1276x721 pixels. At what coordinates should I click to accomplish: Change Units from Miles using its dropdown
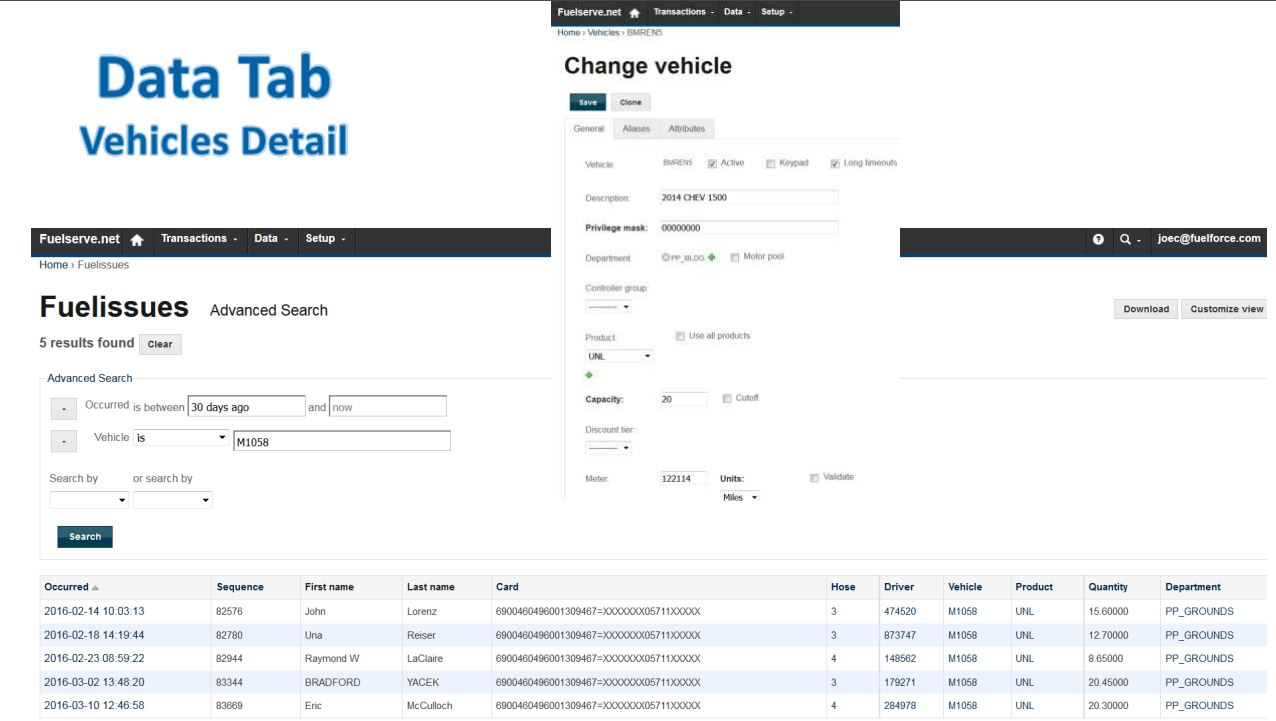(x=739, y=496)
